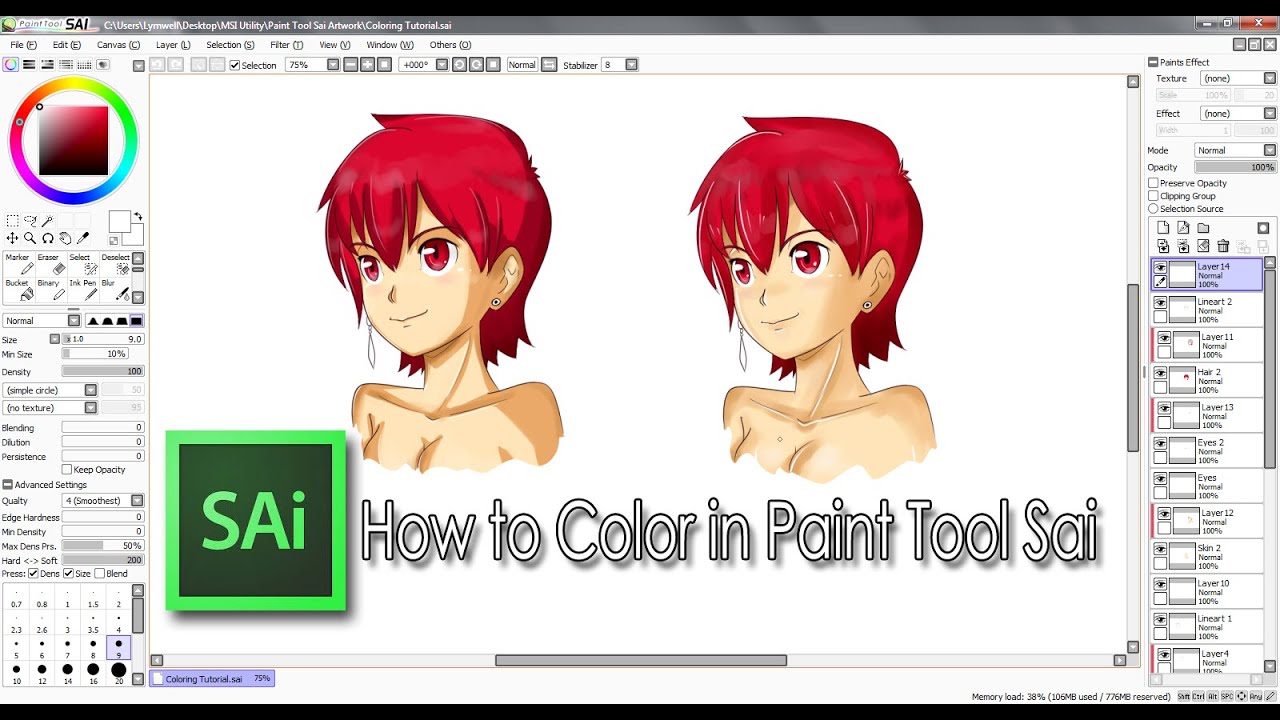Choose the Select pen tool

tap(84, 265)
